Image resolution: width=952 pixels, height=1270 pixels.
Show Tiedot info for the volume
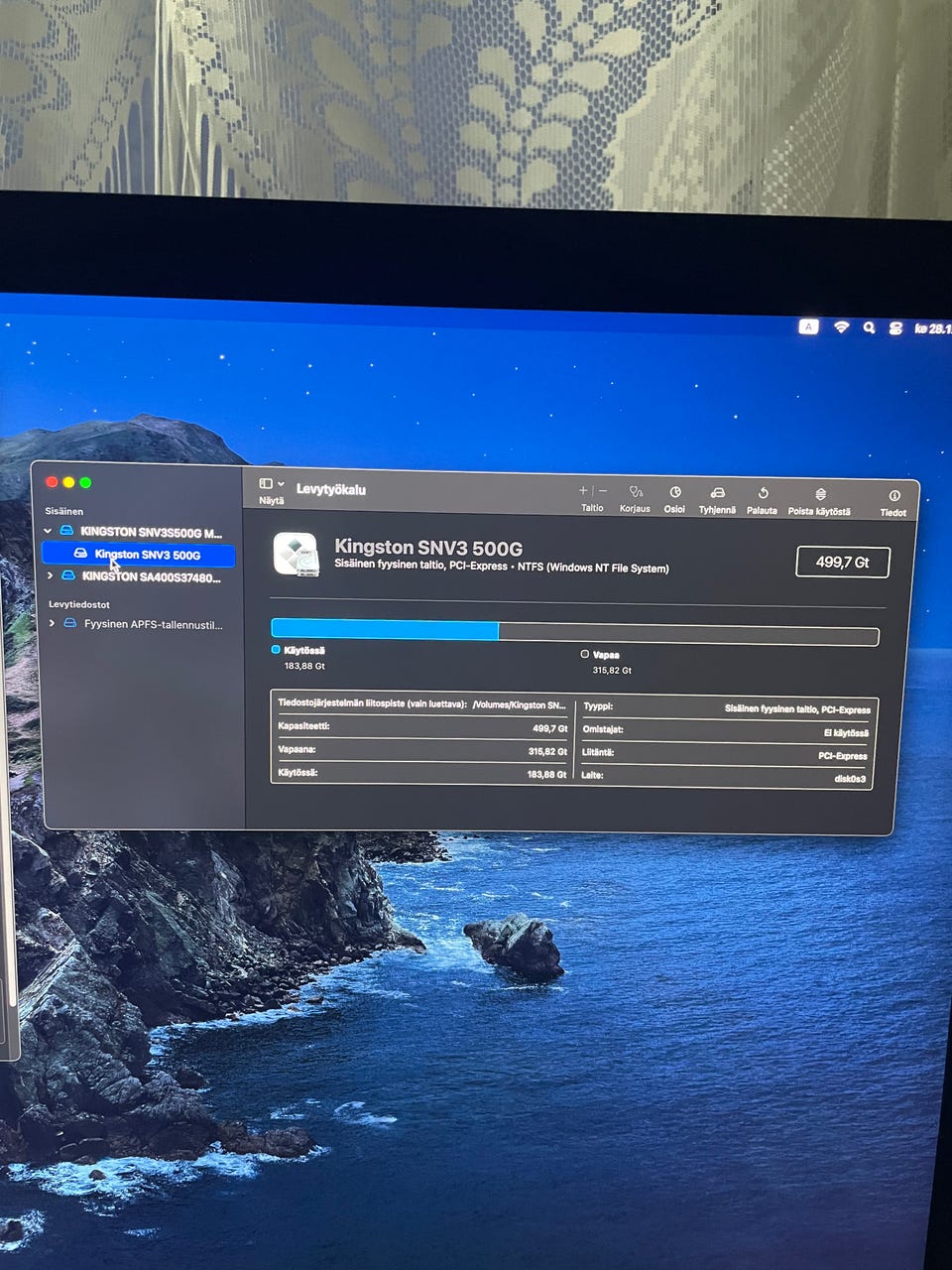pos(893,495)
